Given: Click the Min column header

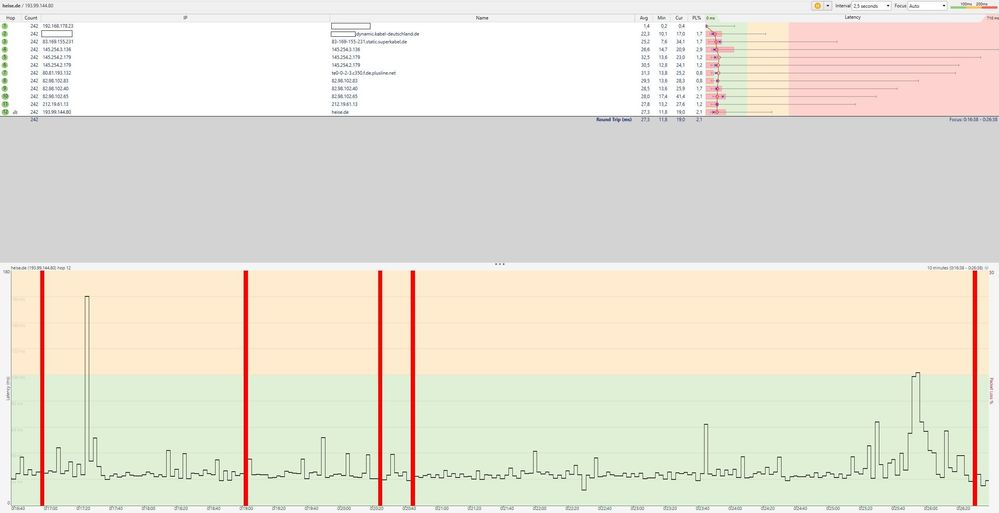Looking at the screenshot, I should tap(663, 18).
